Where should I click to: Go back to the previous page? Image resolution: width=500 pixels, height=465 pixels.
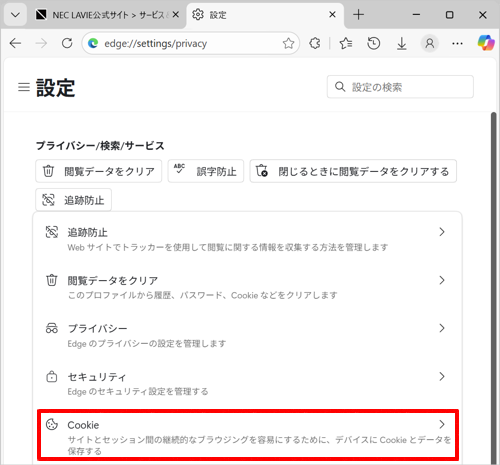pos(15,43)
